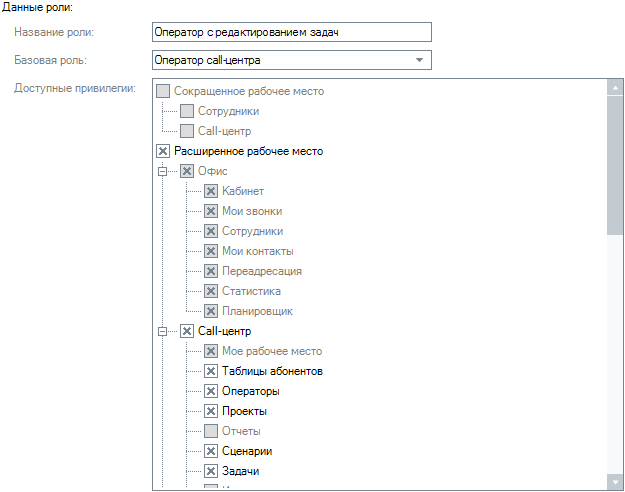Disable the Проекты privilege checkbox
The image size is (625, 492).
tap(211, 411)
